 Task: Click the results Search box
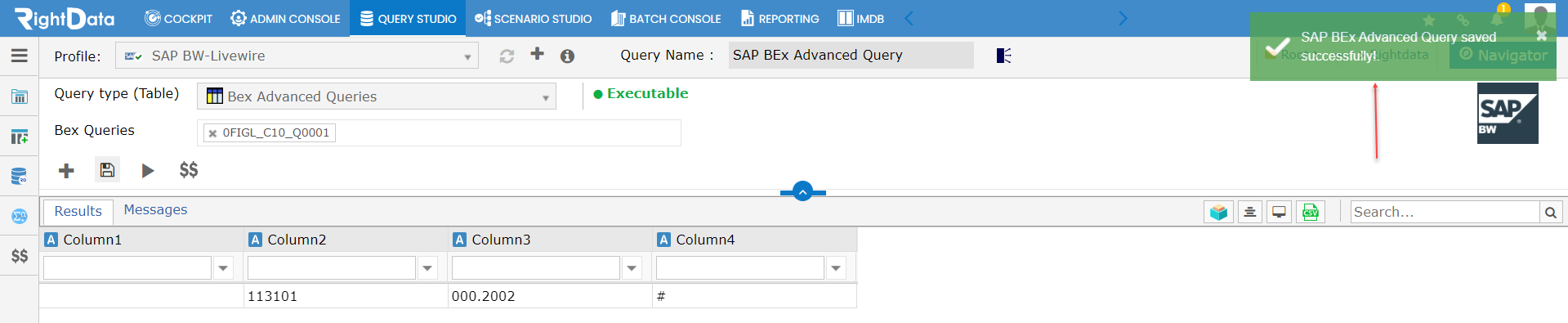point(1445,213)
